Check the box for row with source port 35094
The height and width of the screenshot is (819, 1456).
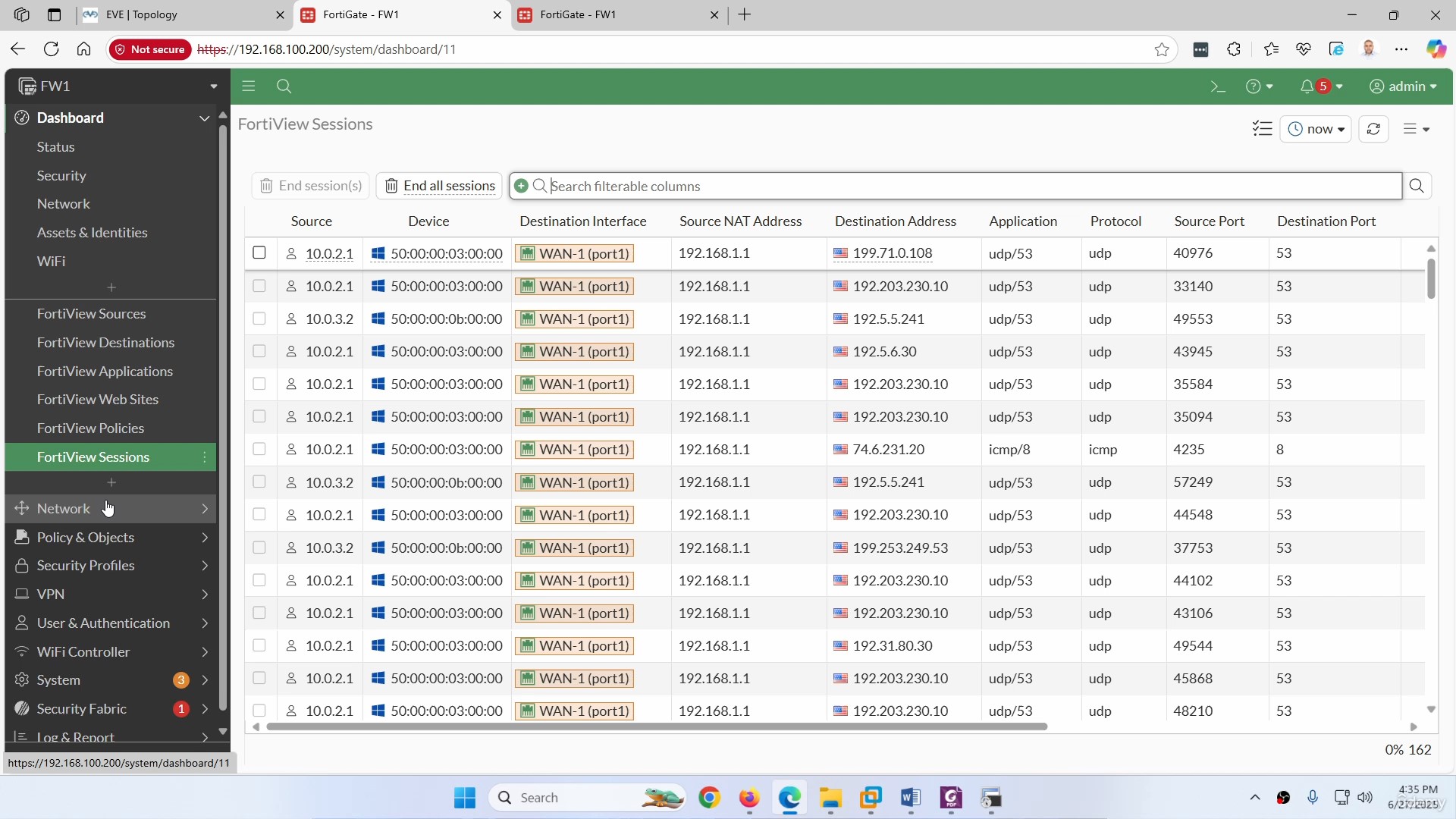259,416
